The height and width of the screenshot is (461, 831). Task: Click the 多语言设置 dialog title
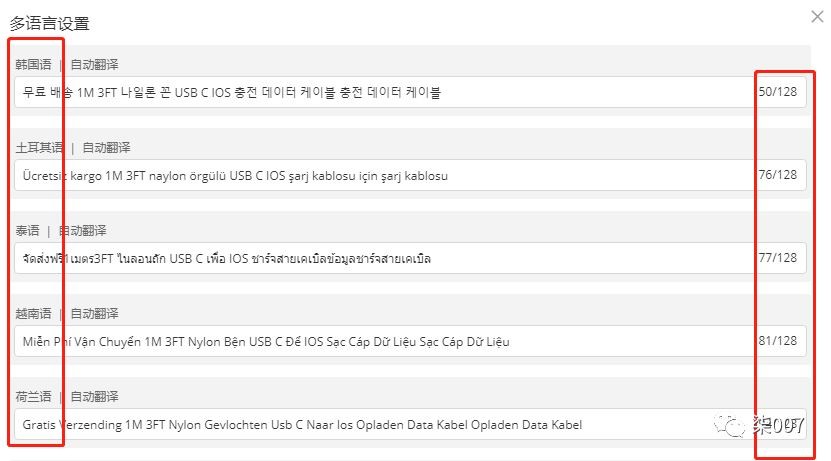[x=49, y=23]
